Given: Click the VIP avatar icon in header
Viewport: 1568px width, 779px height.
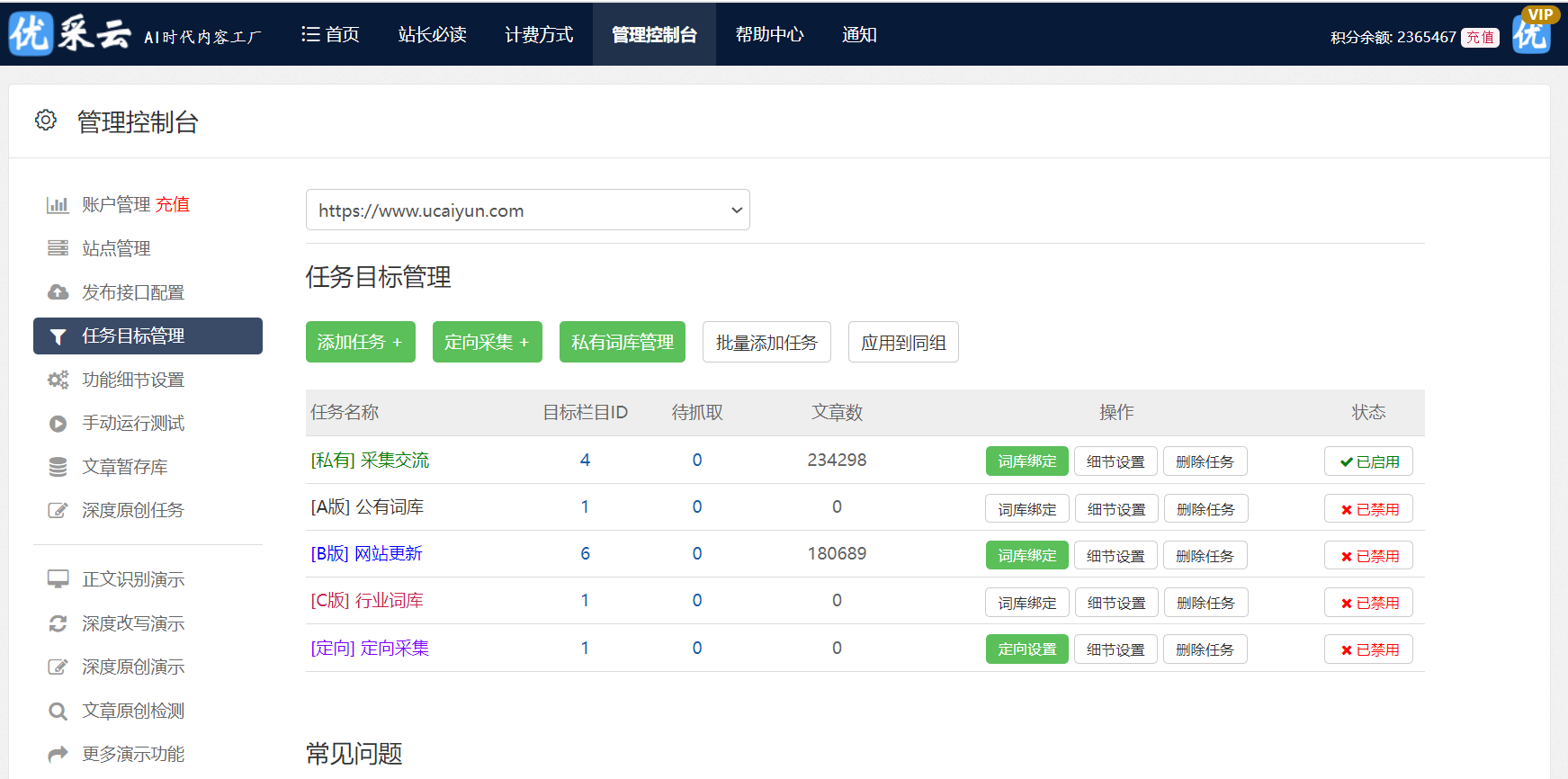Looking at the screenshot, I should pos(1532,32).
